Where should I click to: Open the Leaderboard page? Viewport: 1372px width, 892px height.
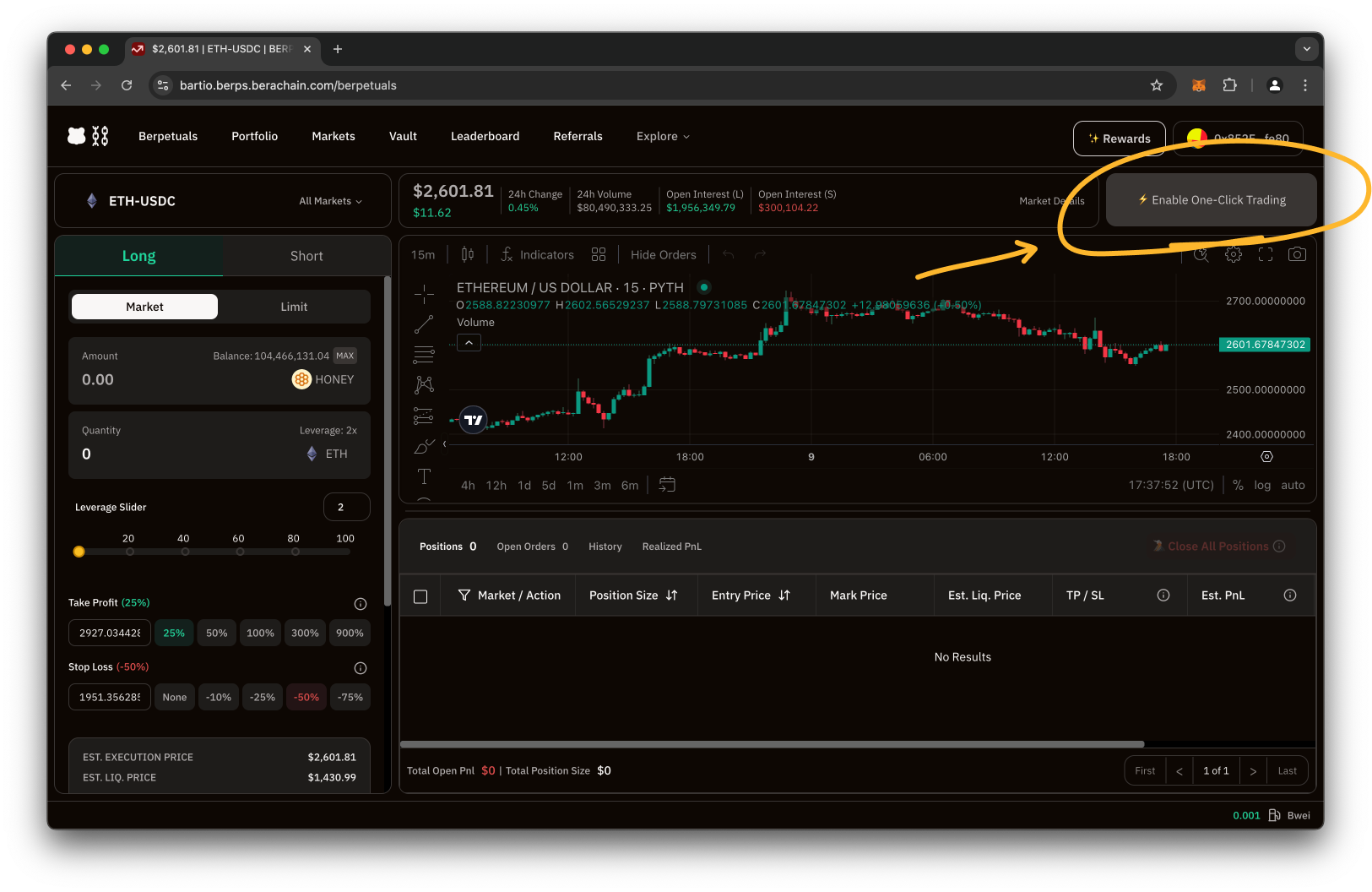pos(485,136)
